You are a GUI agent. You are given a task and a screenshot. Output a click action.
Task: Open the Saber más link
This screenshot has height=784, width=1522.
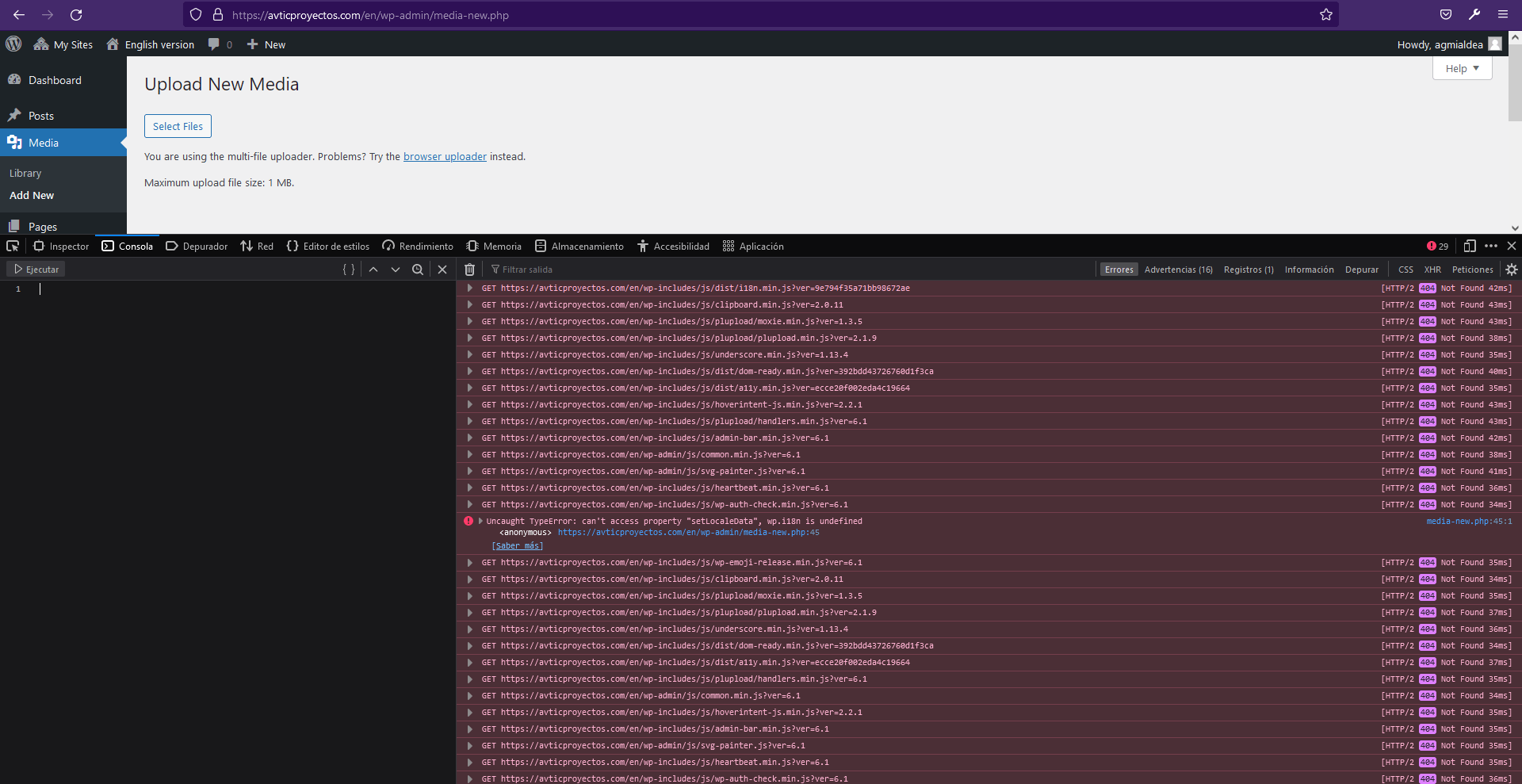tap(517, 546)
